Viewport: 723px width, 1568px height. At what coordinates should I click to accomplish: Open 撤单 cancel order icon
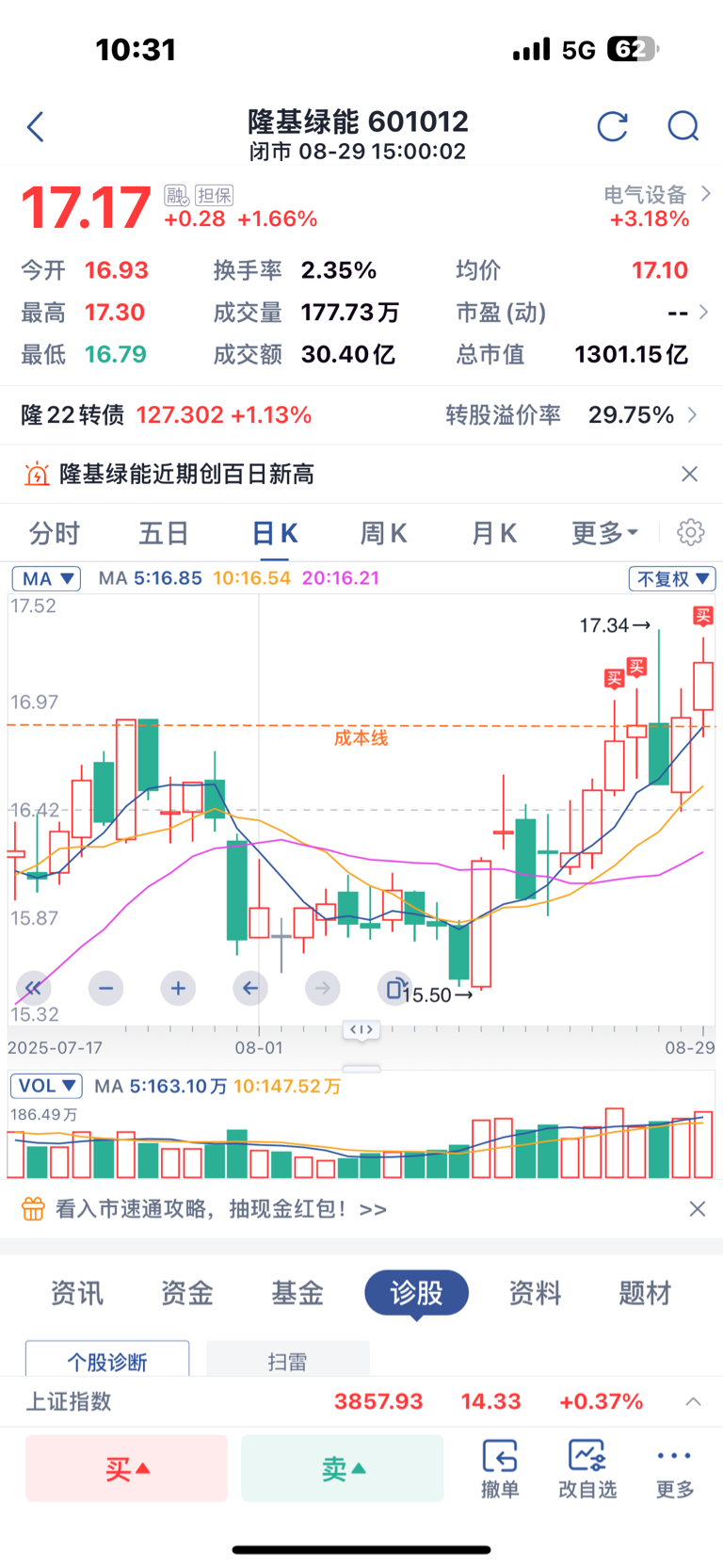[x=500, y=1467]
